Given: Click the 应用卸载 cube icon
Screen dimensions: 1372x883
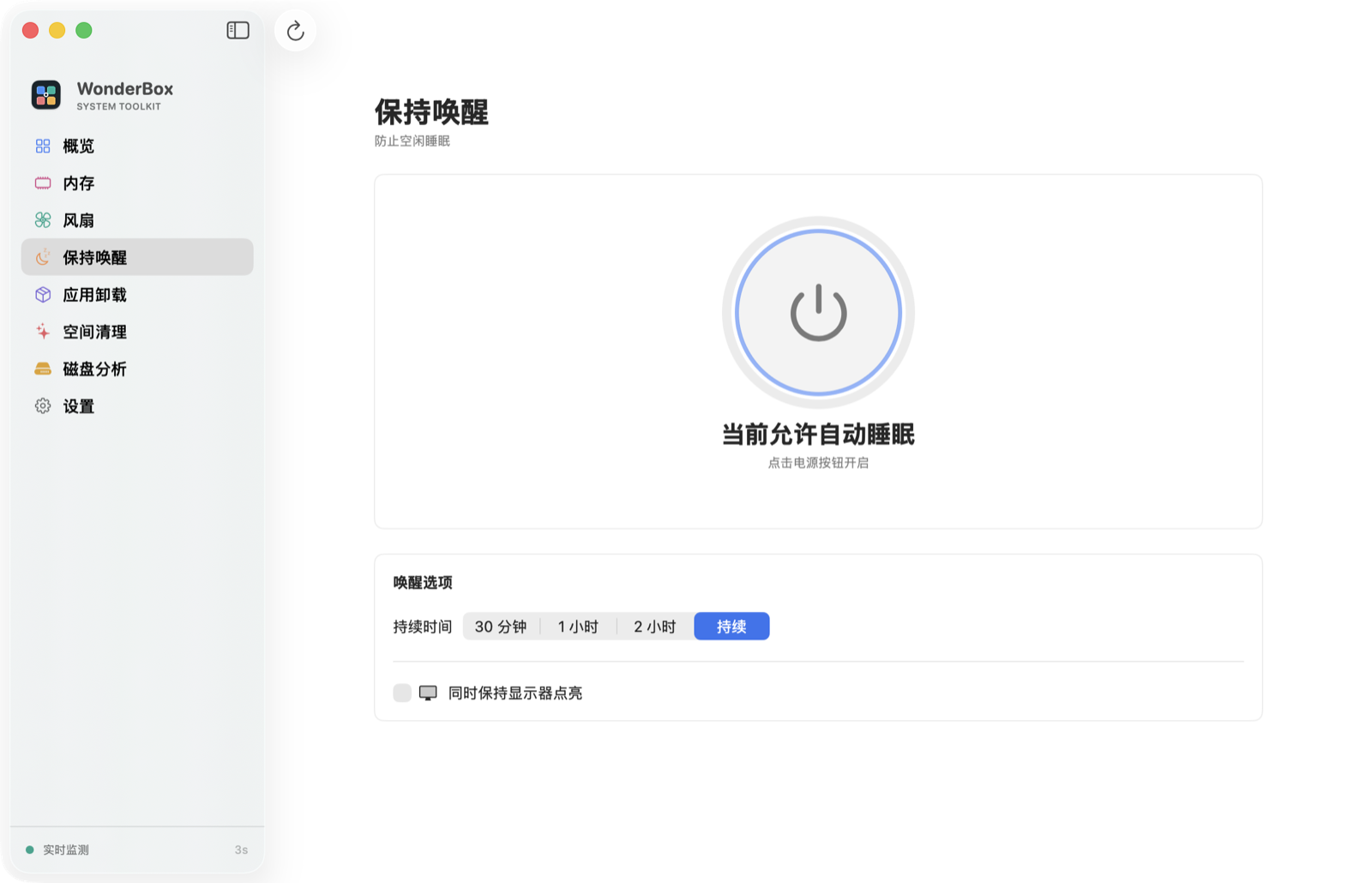Looking at the screenshot, I should pyautogui.click(x=43, y=294).
